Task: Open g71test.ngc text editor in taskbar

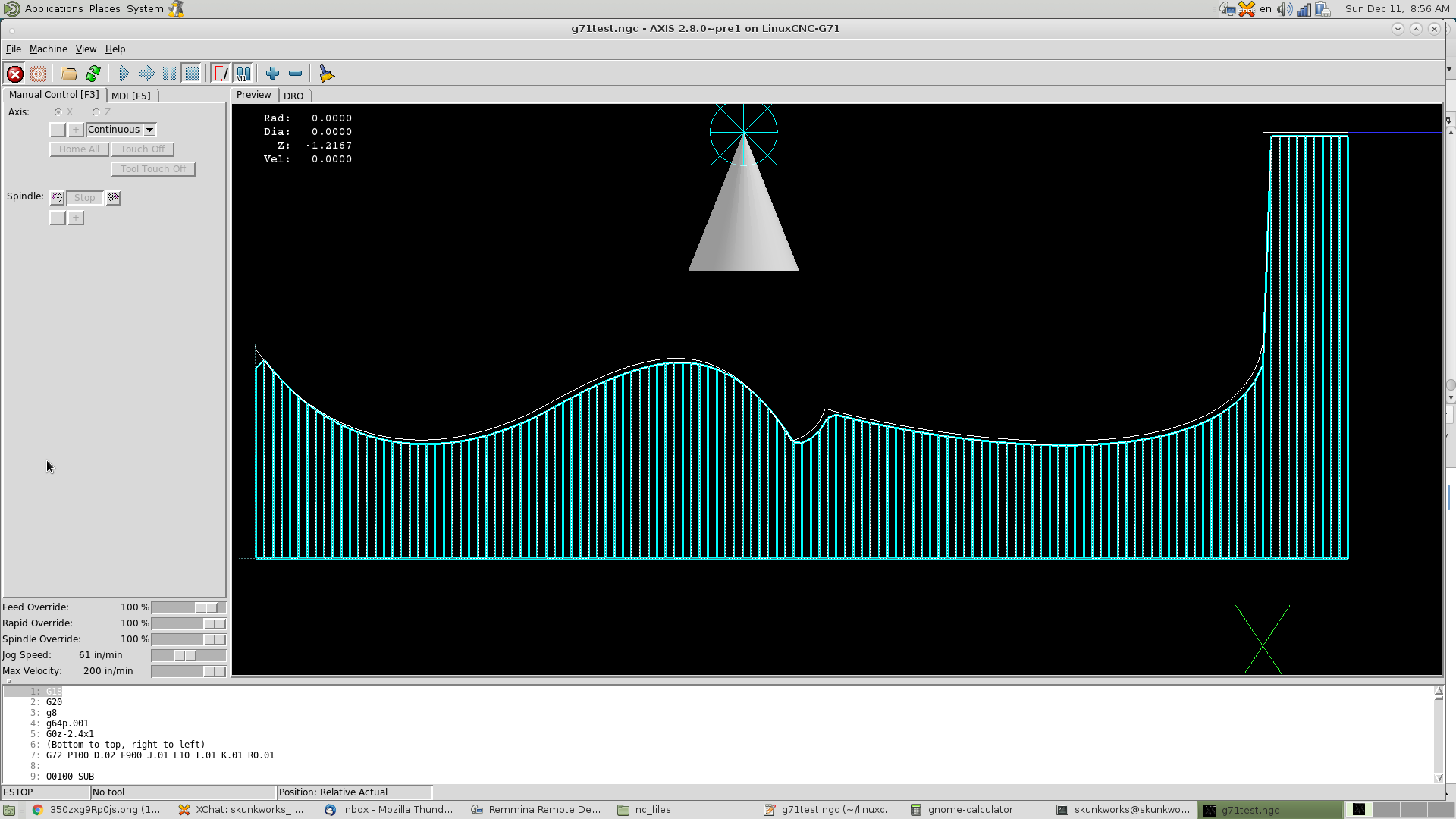Action: (x=829, y=810)
